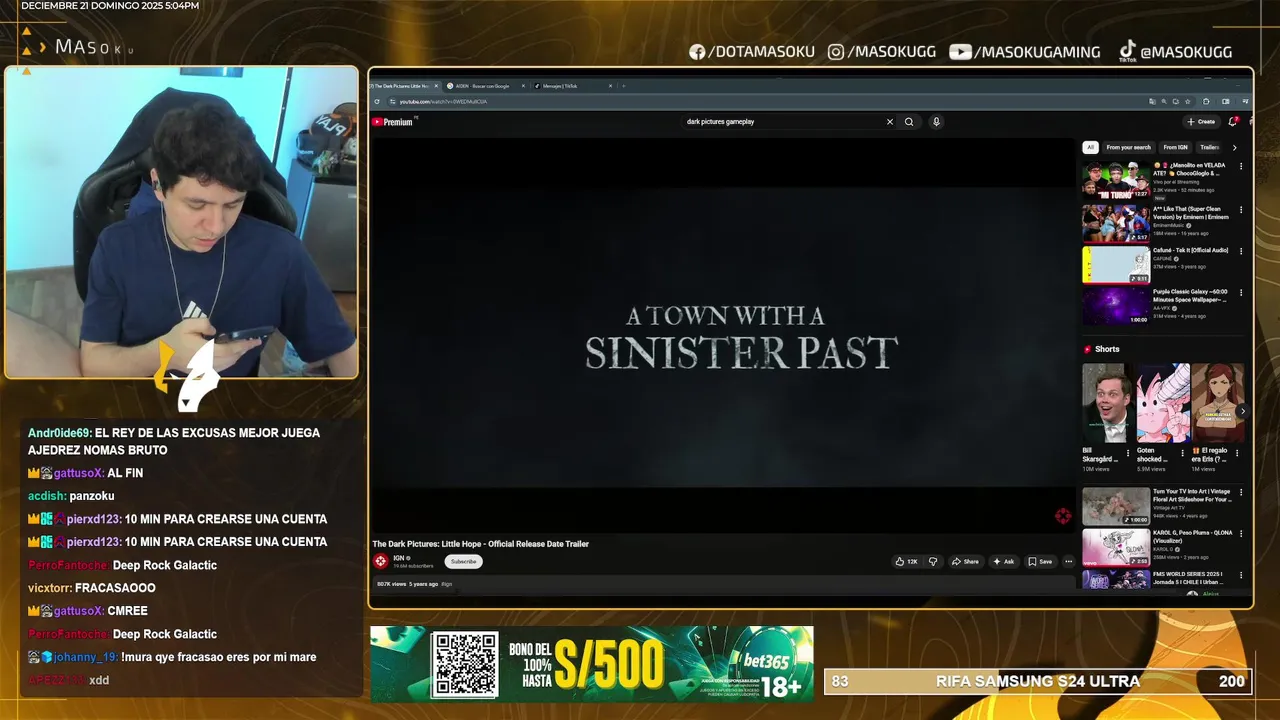This screenshot has width=1280, height=720.
Task: Select the 'All' filter chip
Action: pos(1090,147)
